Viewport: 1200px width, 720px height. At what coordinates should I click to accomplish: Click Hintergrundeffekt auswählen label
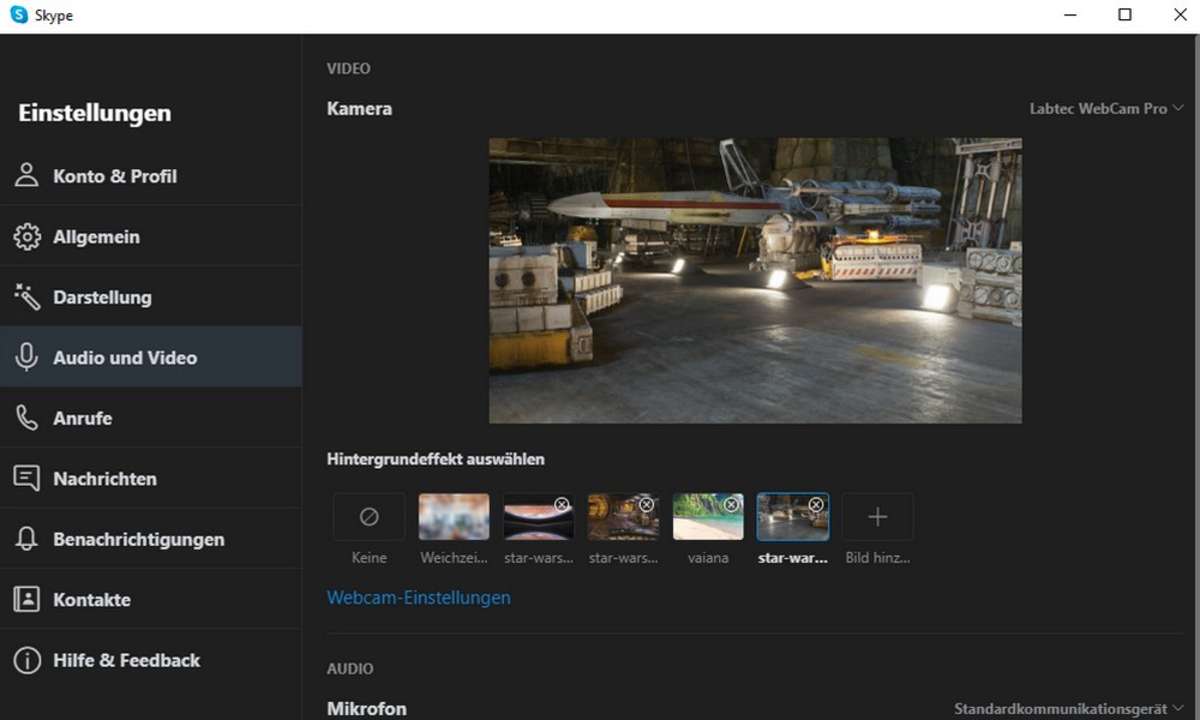[436, 460]
